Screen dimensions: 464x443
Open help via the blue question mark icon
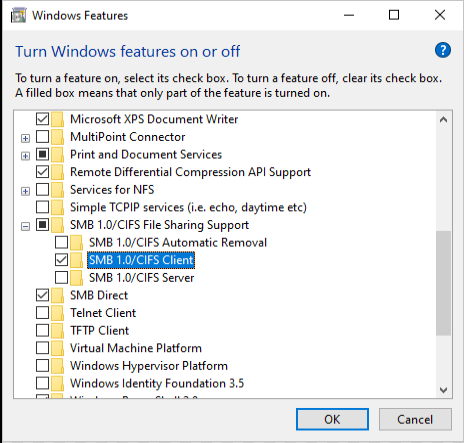[x=443, y=50]
